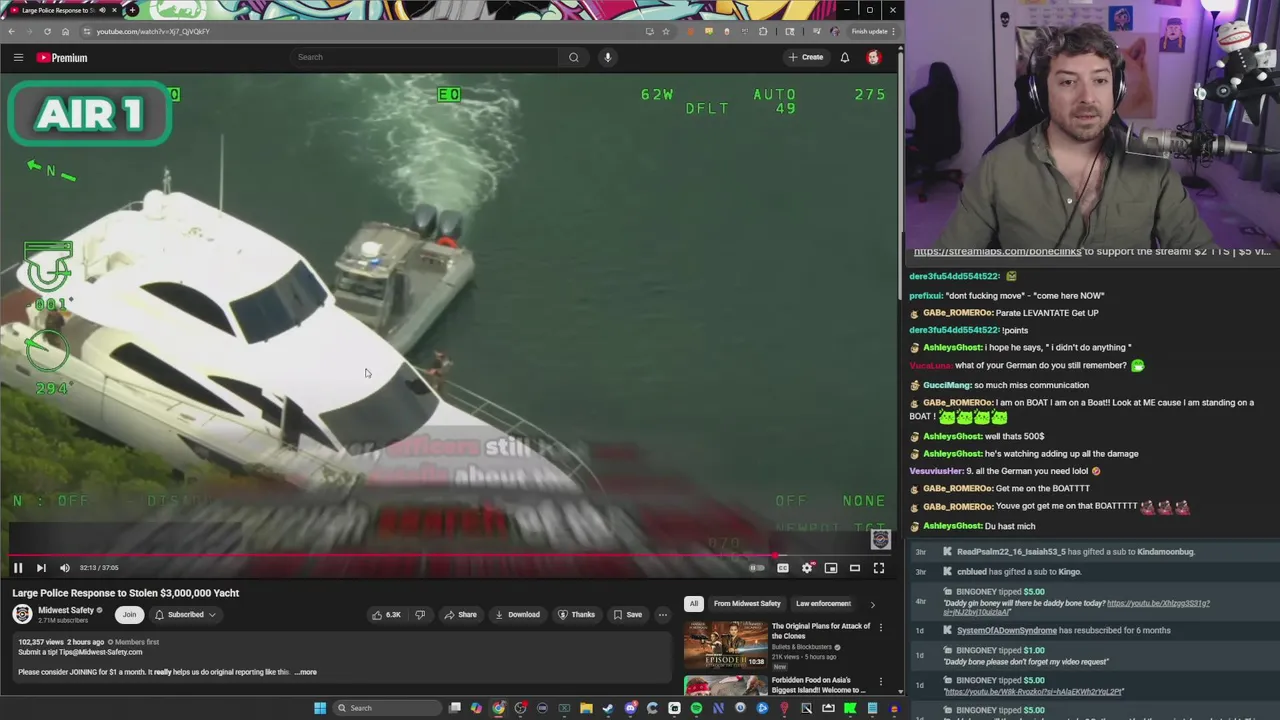Click the taskbar Search box
This screenshot has height=720, width=1280.
(385, 708)
